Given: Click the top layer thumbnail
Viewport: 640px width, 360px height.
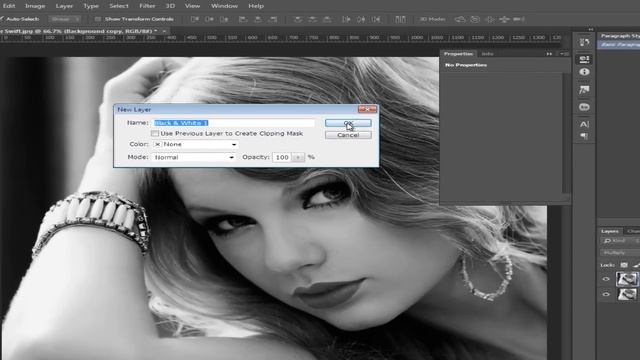Looking at the screenshot, I should (627, 279).
